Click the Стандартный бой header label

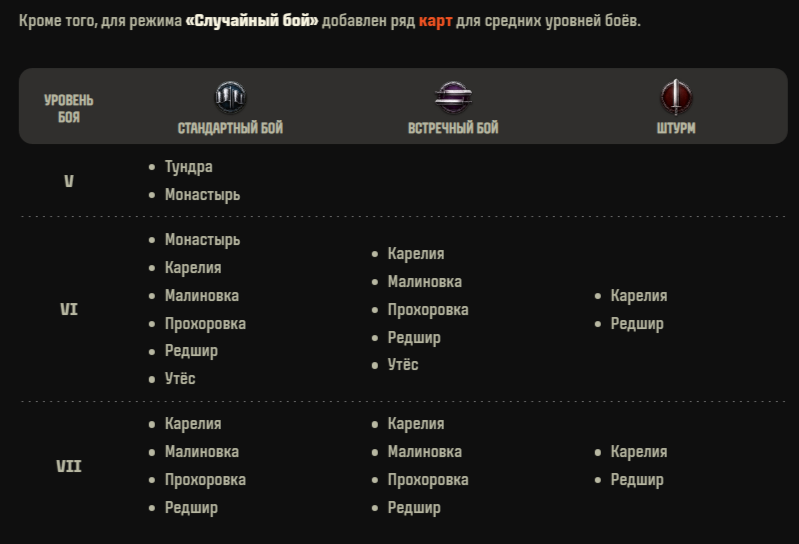pos(230,128)
